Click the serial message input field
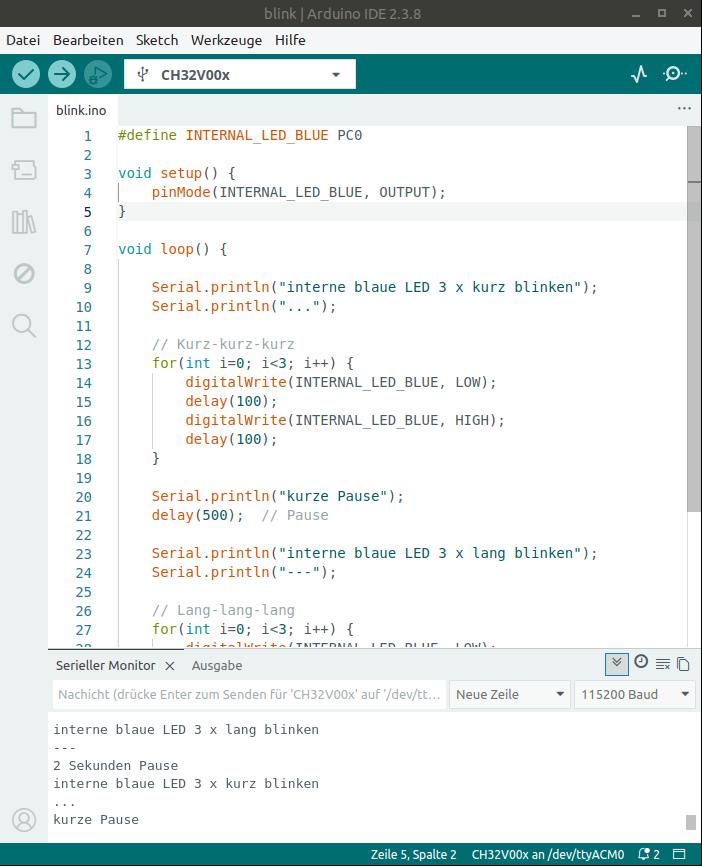Viewport: 702px width, 866px height. point(249,694)
